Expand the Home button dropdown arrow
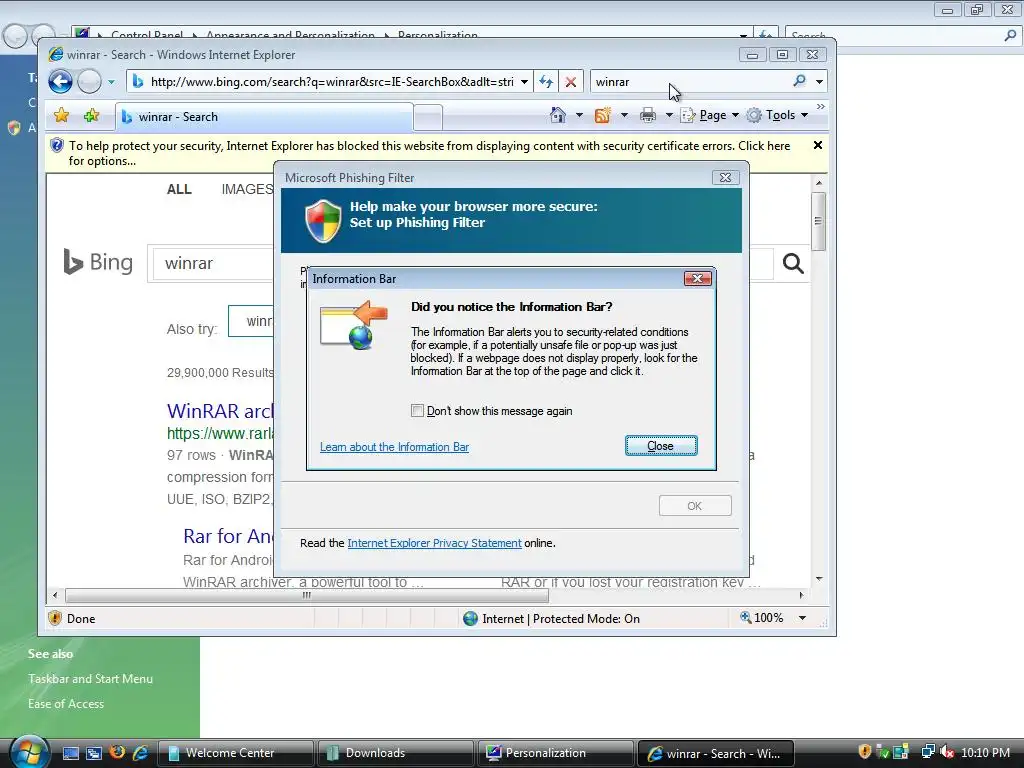Screen dimensions: 1024x768 point(579,116)
